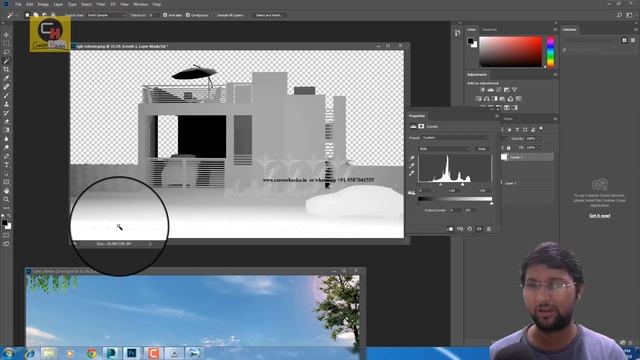This screenshot has width=640, height=360.
Task: Select the Move tool
Action: click(x=6, y=35)
